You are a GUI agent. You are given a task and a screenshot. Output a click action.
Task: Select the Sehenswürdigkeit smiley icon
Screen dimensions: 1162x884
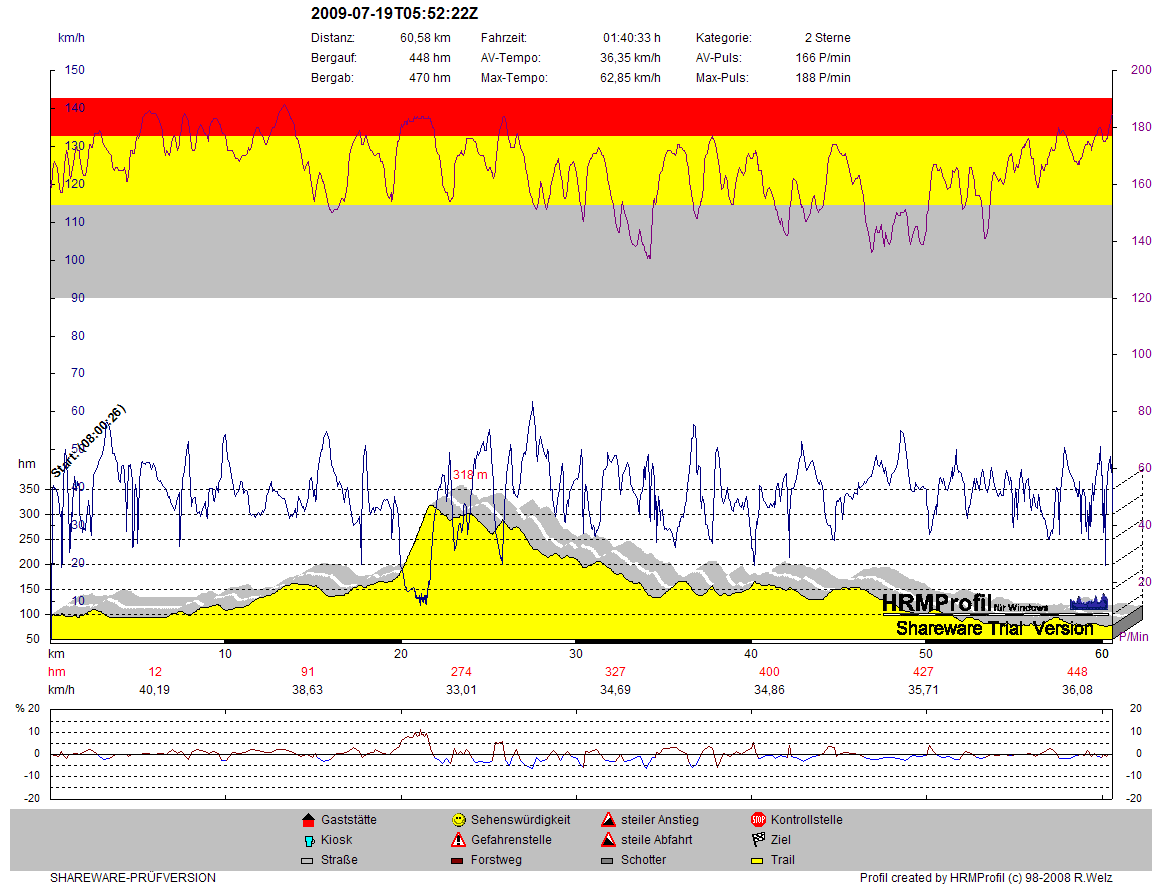click(x=458, y=820)
